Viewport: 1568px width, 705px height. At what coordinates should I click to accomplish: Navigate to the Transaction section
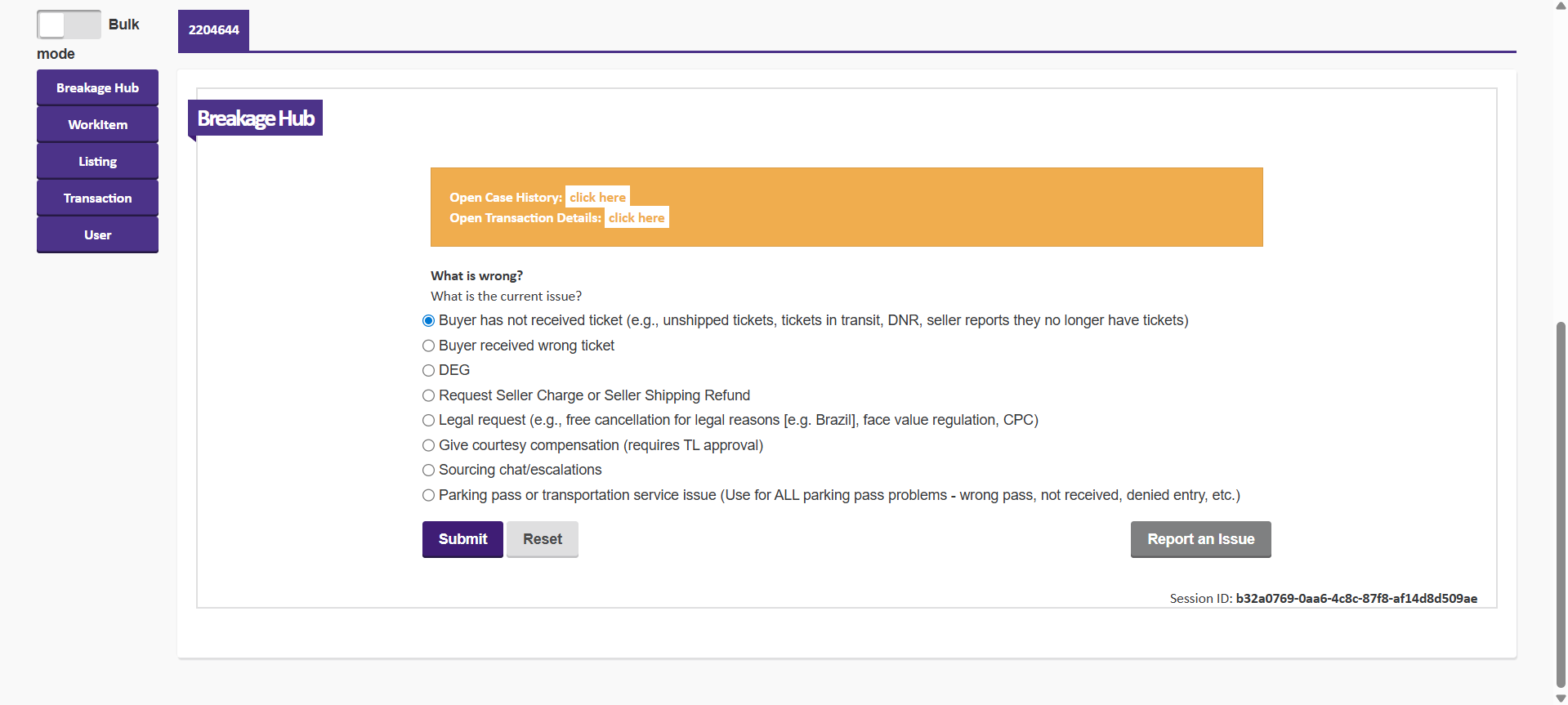coord(97,198)
